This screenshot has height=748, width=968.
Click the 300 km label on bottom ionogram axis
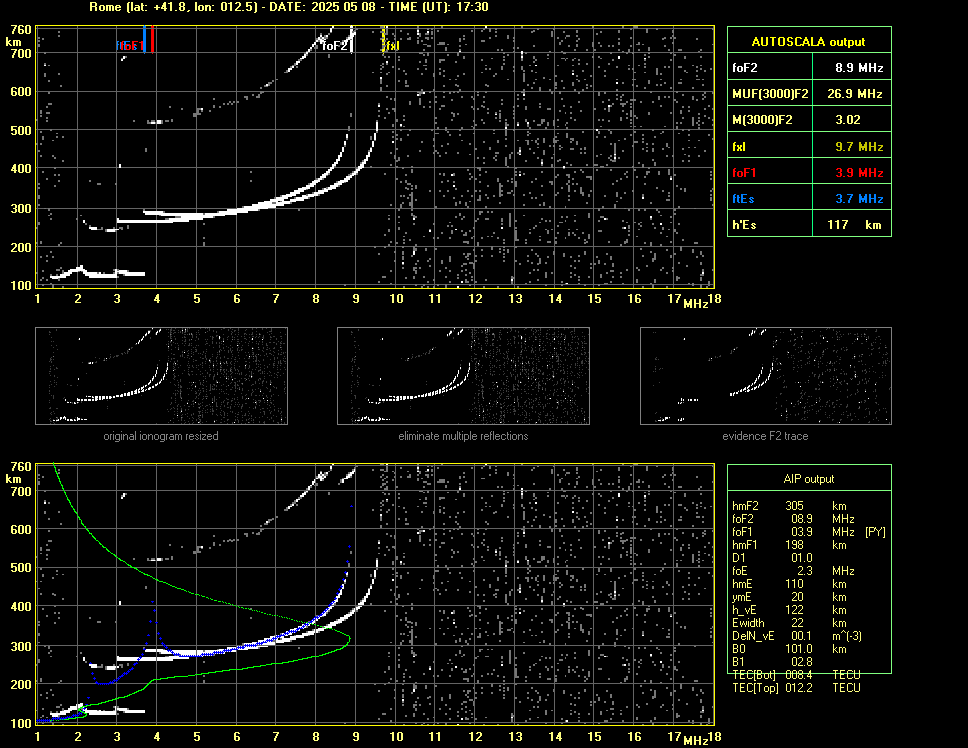click(21, 646)
